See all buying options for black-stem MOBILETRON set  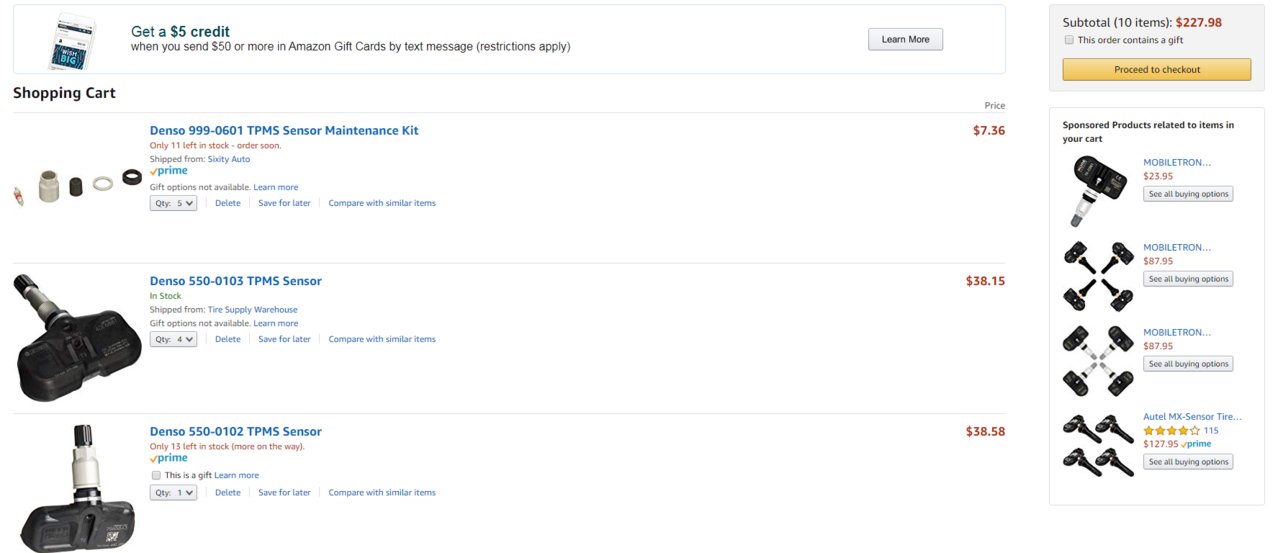coord(1188,279)
